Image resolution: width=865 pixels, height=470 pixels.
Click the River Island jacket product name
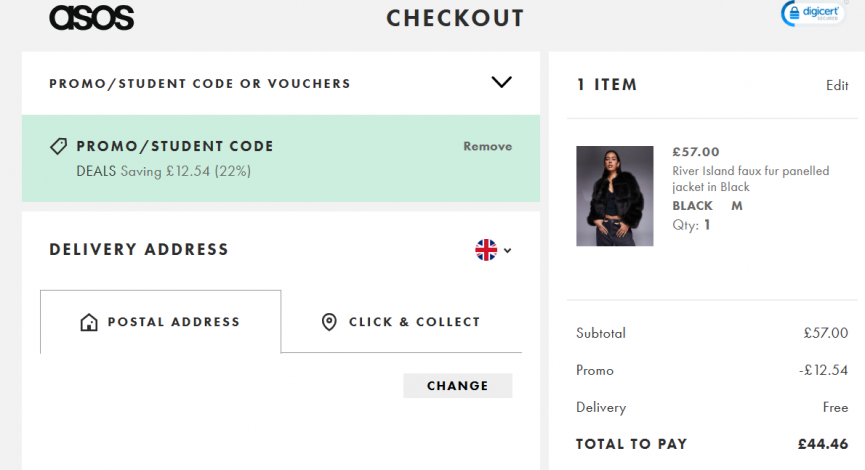click(x=750, y=179)
